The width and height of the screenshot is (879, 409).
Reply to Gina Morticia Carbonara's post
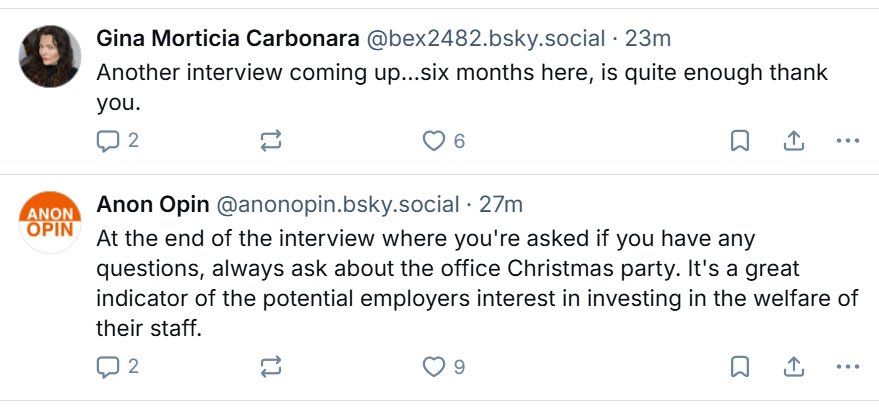pos(108,141)
